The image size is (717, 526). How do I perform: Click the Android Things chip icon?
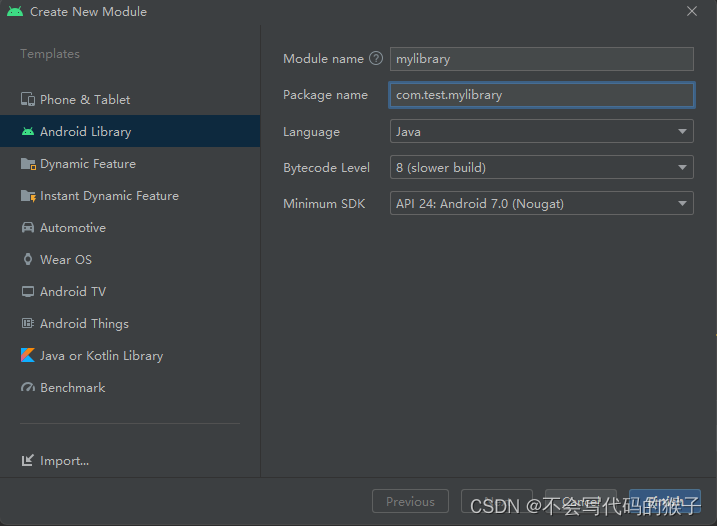(x=28, y=323)
